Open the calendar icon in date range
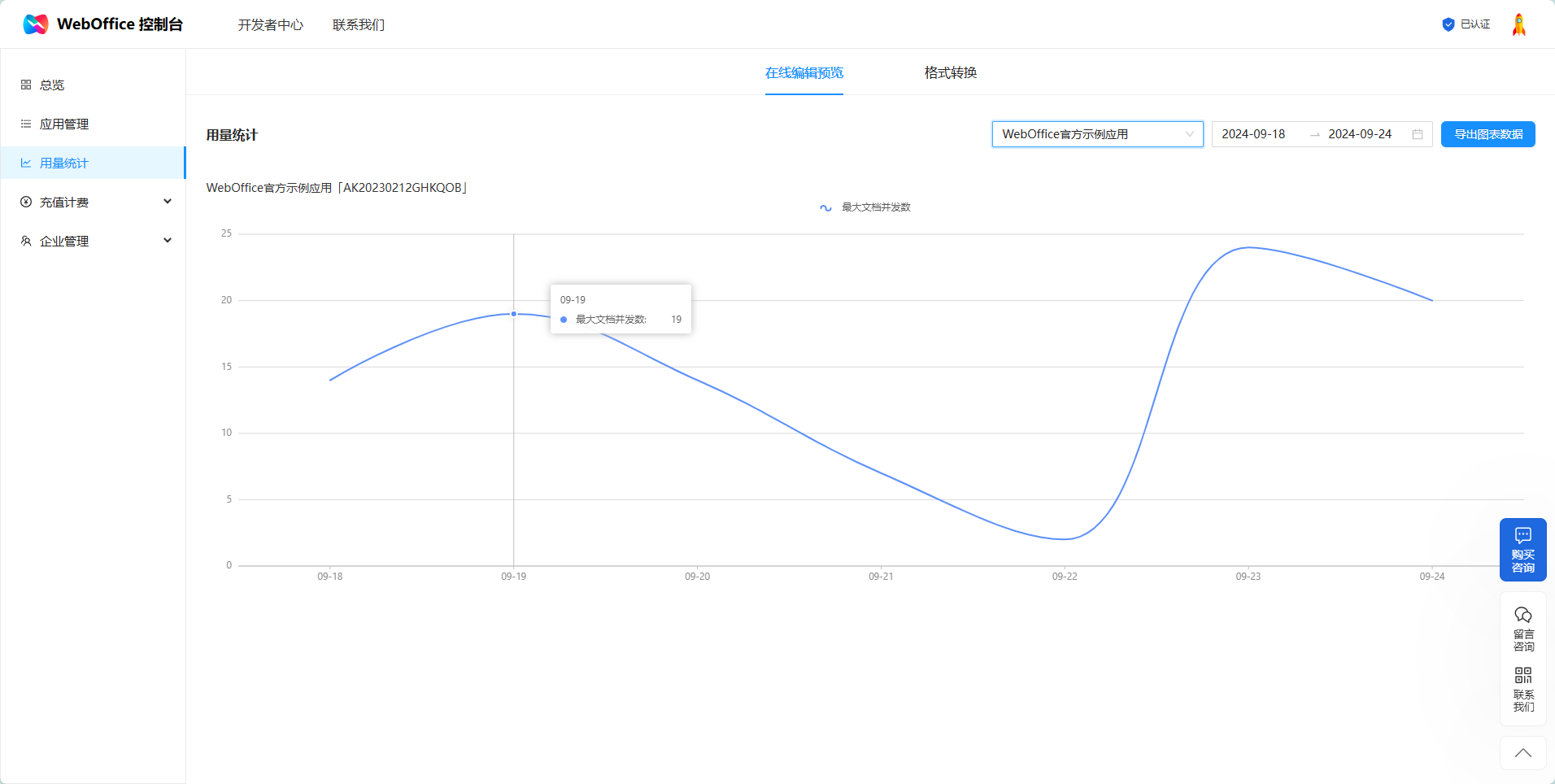Image resolution: width=1555 pixels, height=784 pixels. [x=1418, y=134]
